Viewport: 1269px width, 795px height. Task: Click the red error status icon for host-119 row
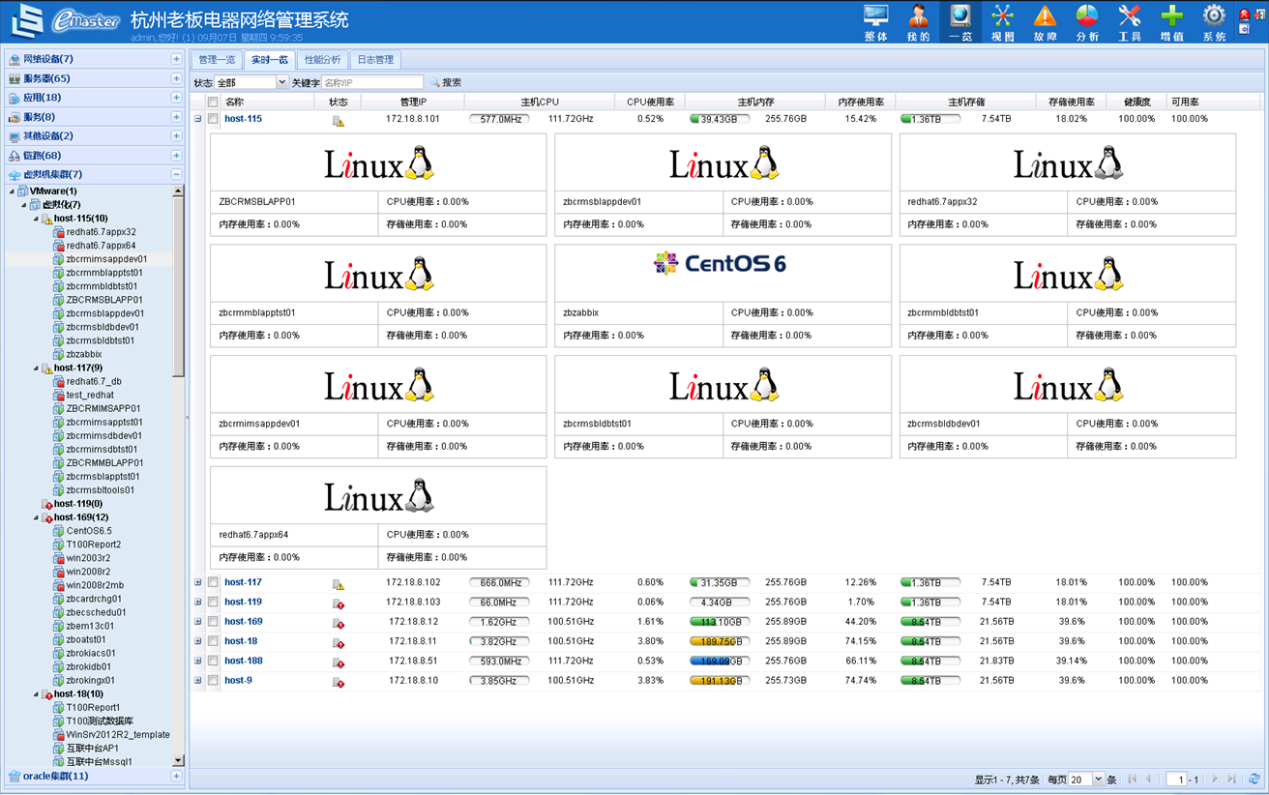pos(338,603)
